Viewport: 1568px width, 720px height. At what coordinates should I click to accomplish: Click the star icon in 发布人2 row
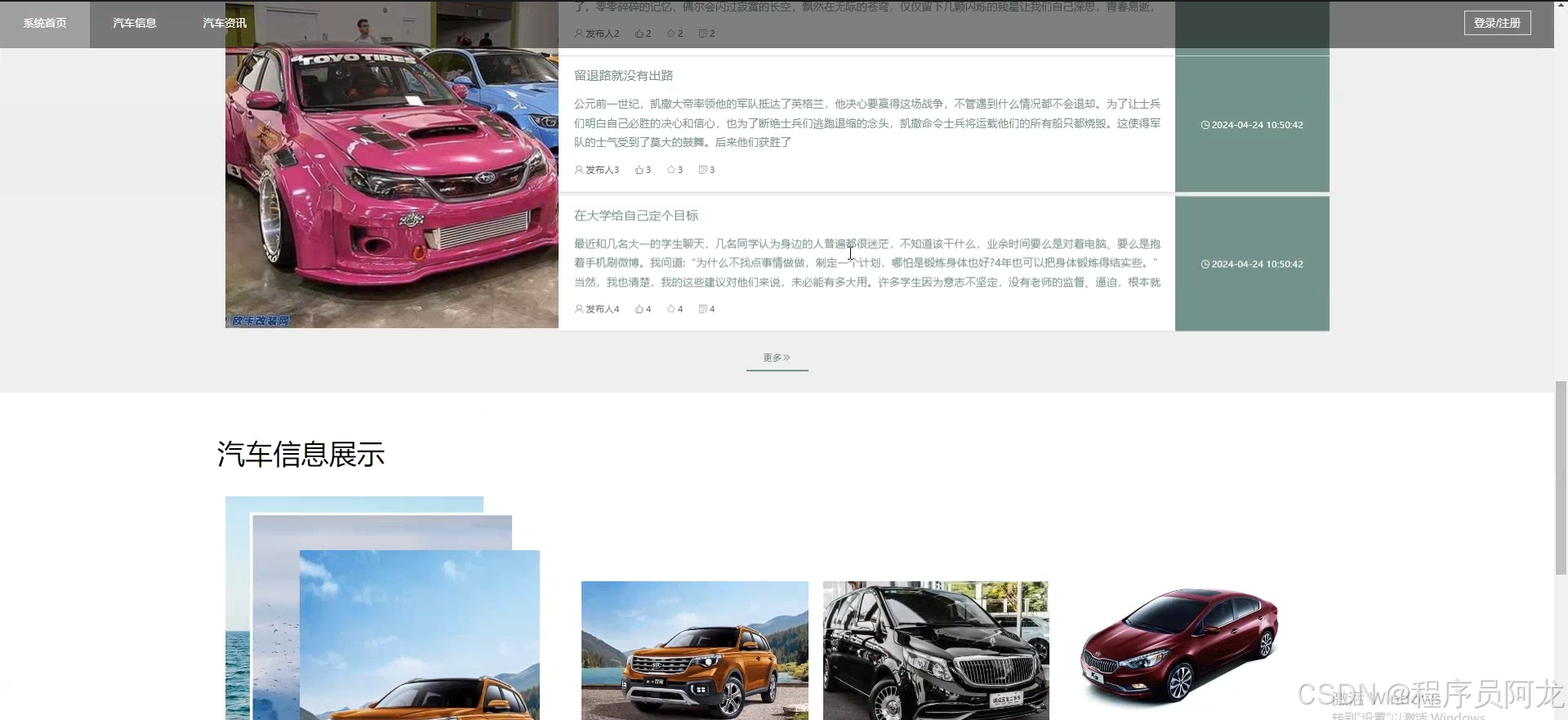click(x=671, y=33)
